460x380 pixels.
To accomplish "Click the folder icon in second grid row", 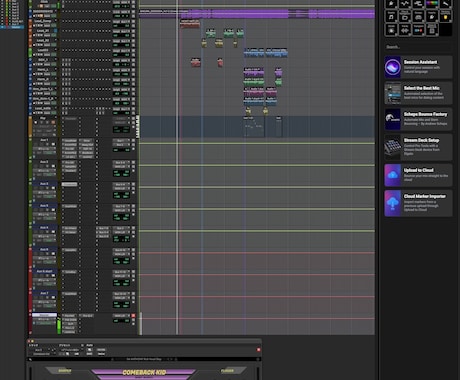I will pyautogui.click(x=405, y=16).
